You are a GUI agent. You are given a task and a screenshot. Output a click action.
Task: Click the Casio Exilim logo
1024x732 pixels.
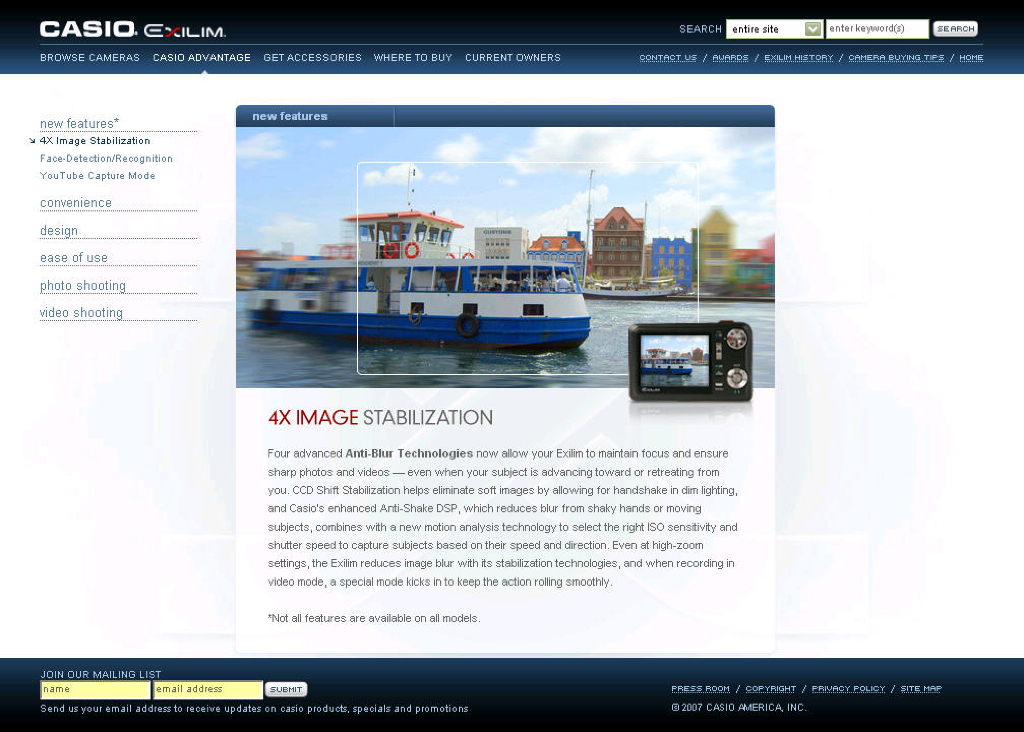(133, 29)
